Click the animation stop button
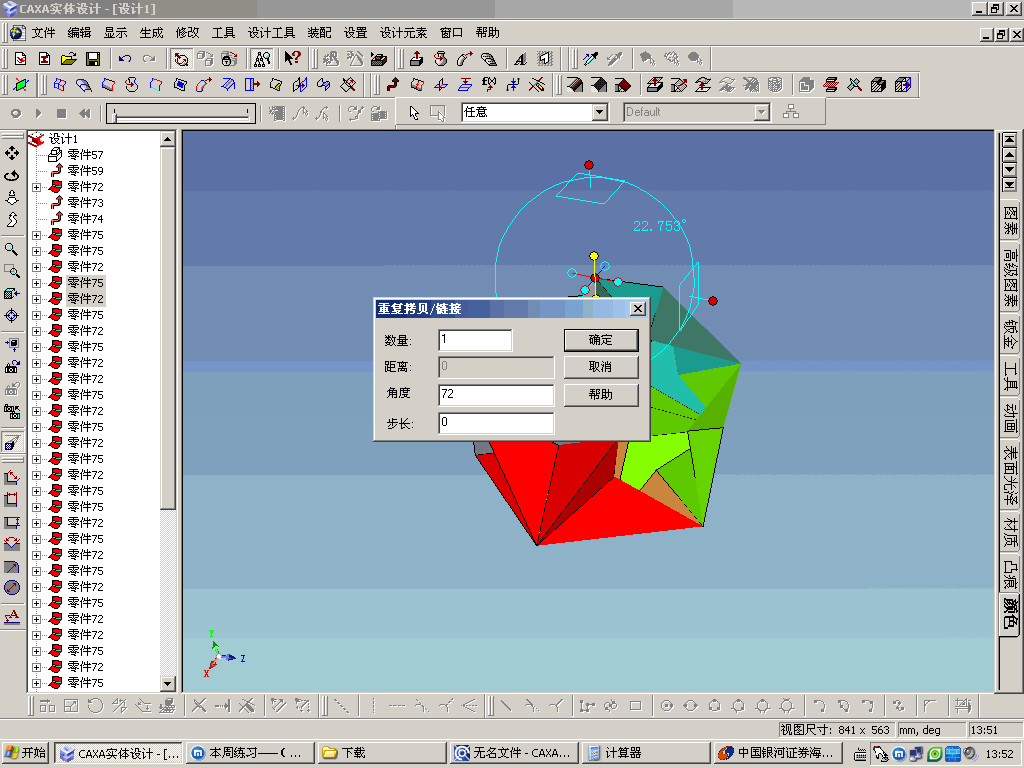Viewport: 1024px width, 768px height. 61,113
